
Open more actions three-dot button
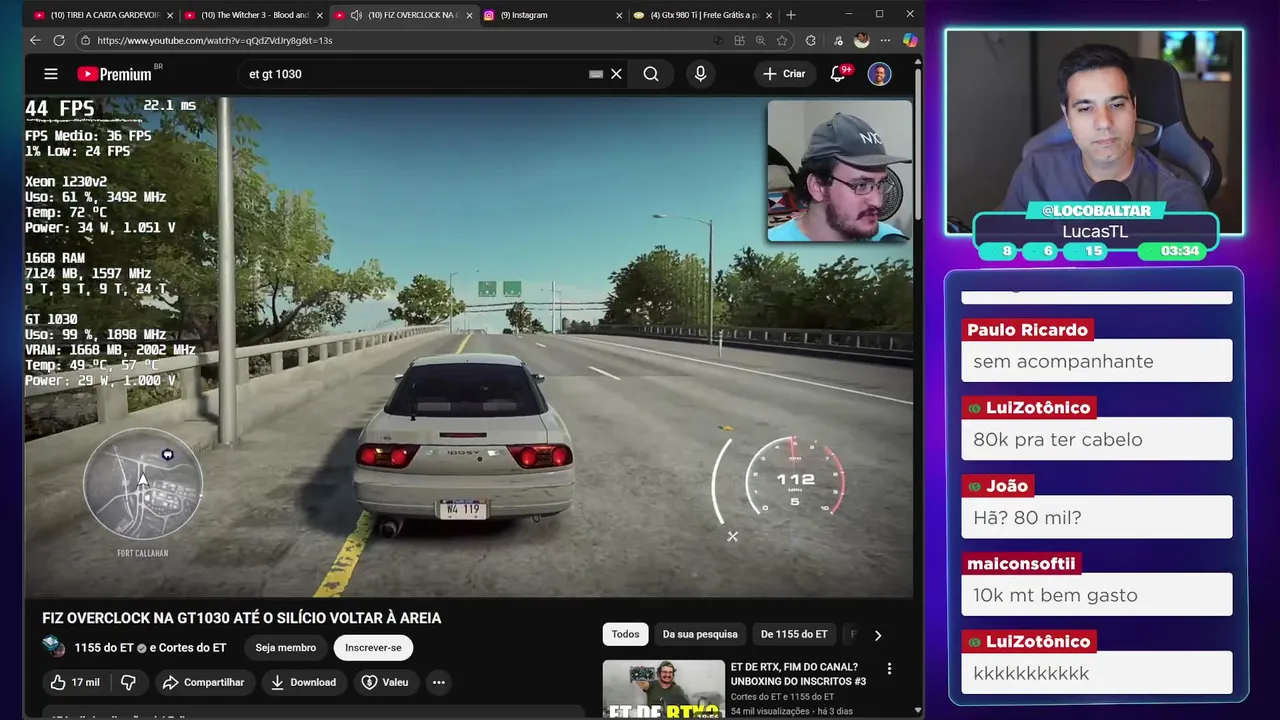[x=438, y=682]
